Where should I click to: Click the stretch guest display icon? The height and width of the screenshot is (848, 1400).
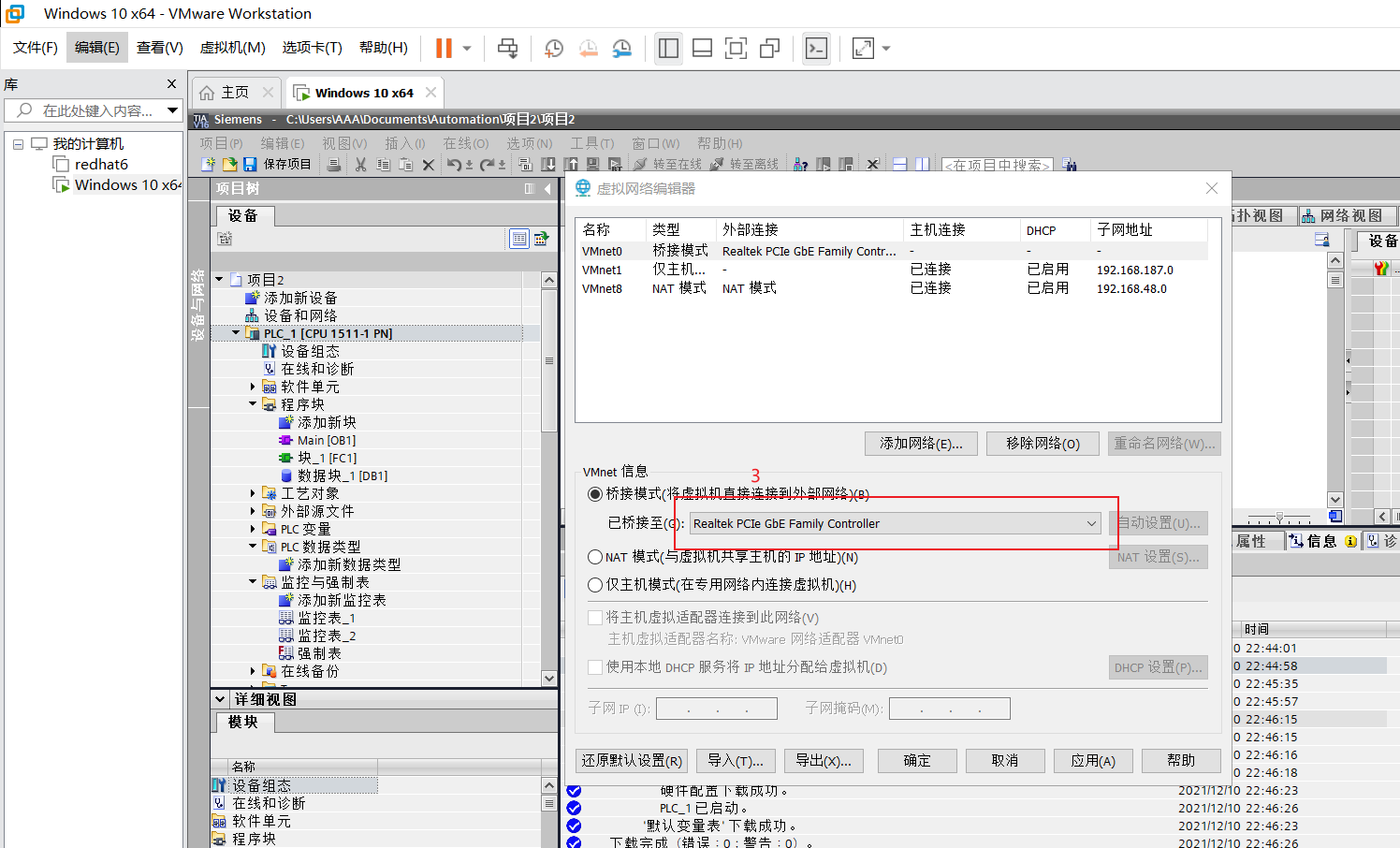coord(863,48)
